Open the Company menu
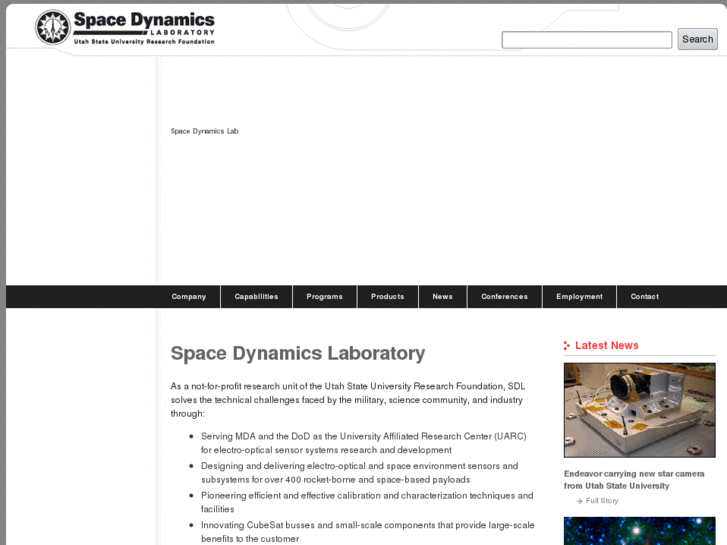Screen dimensions: 727x545 pyautogui.click(x=189, y=297)
